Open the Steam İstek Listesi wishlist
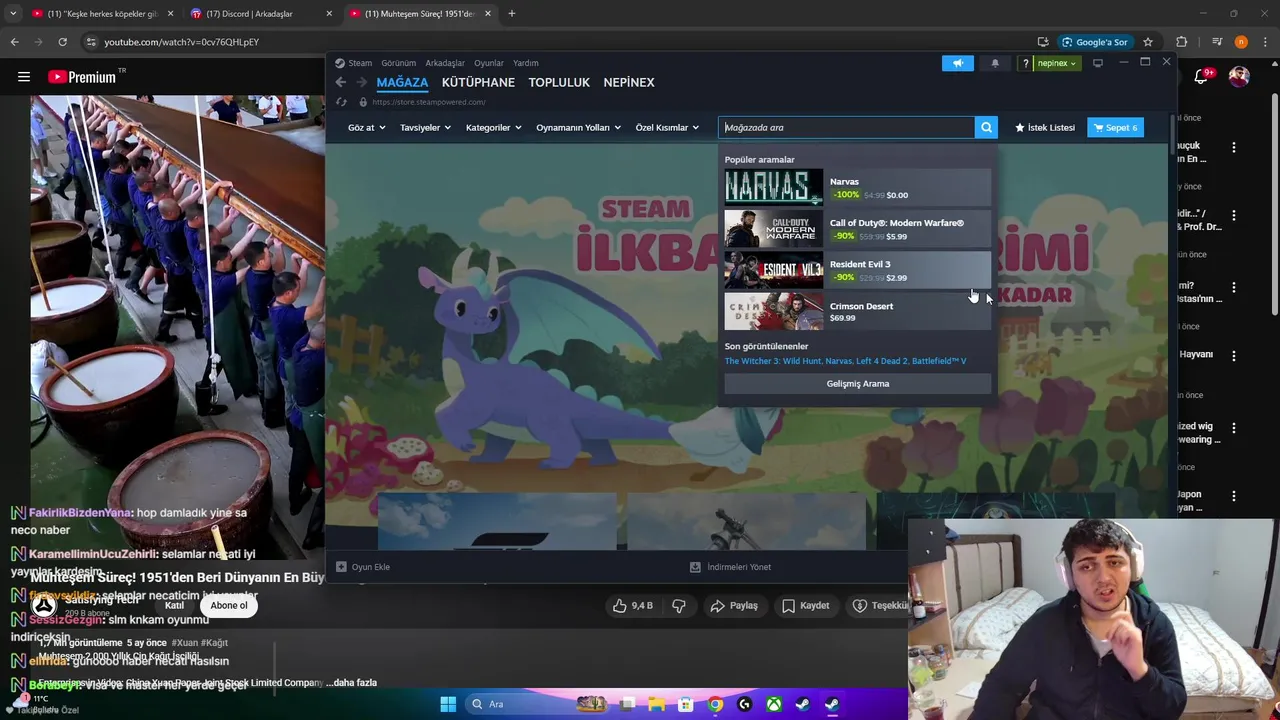This screenshot has width=1280, height=720. coord(1045,127)
